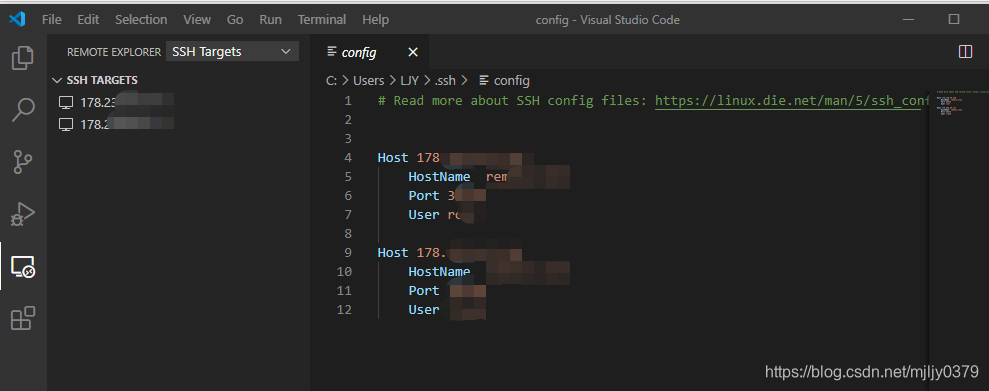Maximize the Visual Studio Code window
Viewport: 989px width, 391px height.
(x=954, y=20)
